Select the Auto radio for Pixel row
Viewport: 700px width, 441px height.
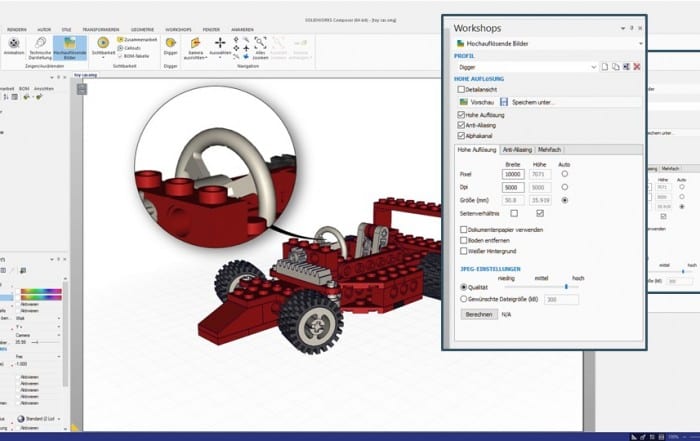pyautogui.click(x=565, y=174)
